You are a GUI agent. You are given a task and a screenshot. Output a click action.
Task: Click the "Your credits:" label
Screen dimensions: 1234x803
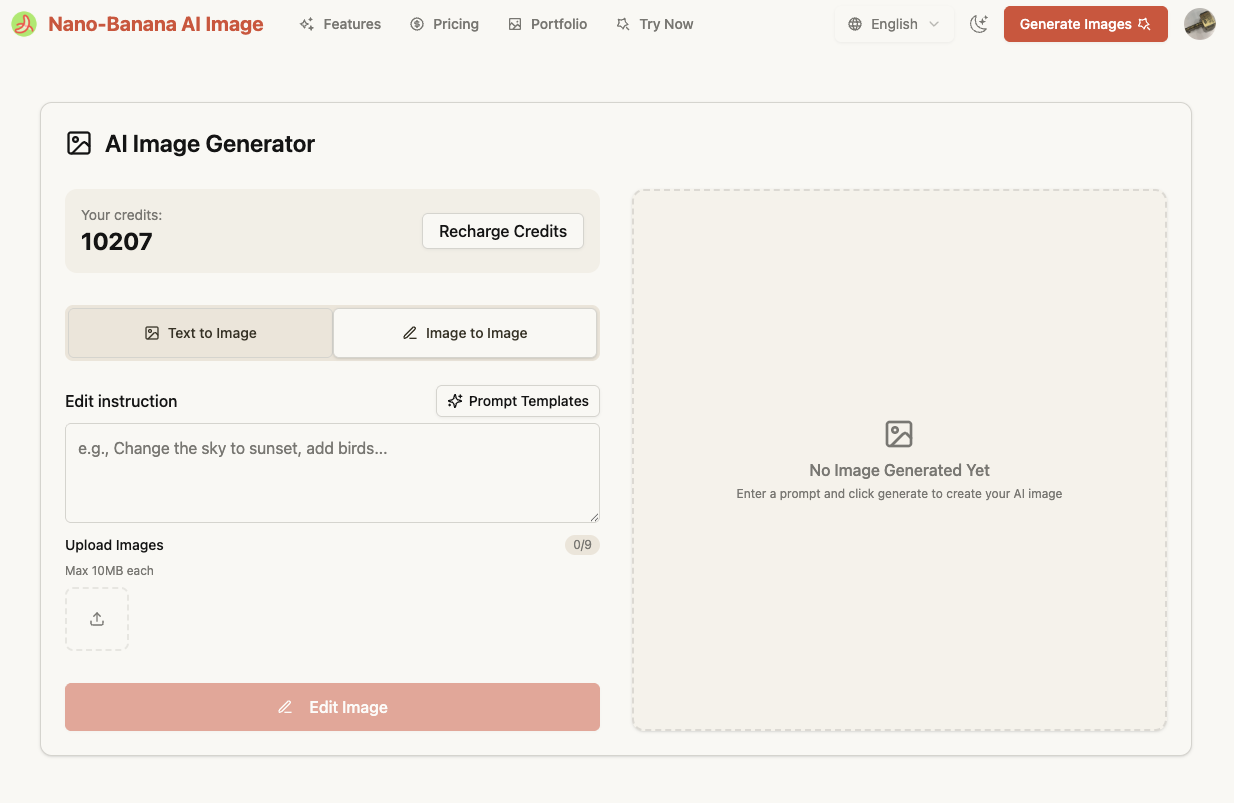[121, 215]
